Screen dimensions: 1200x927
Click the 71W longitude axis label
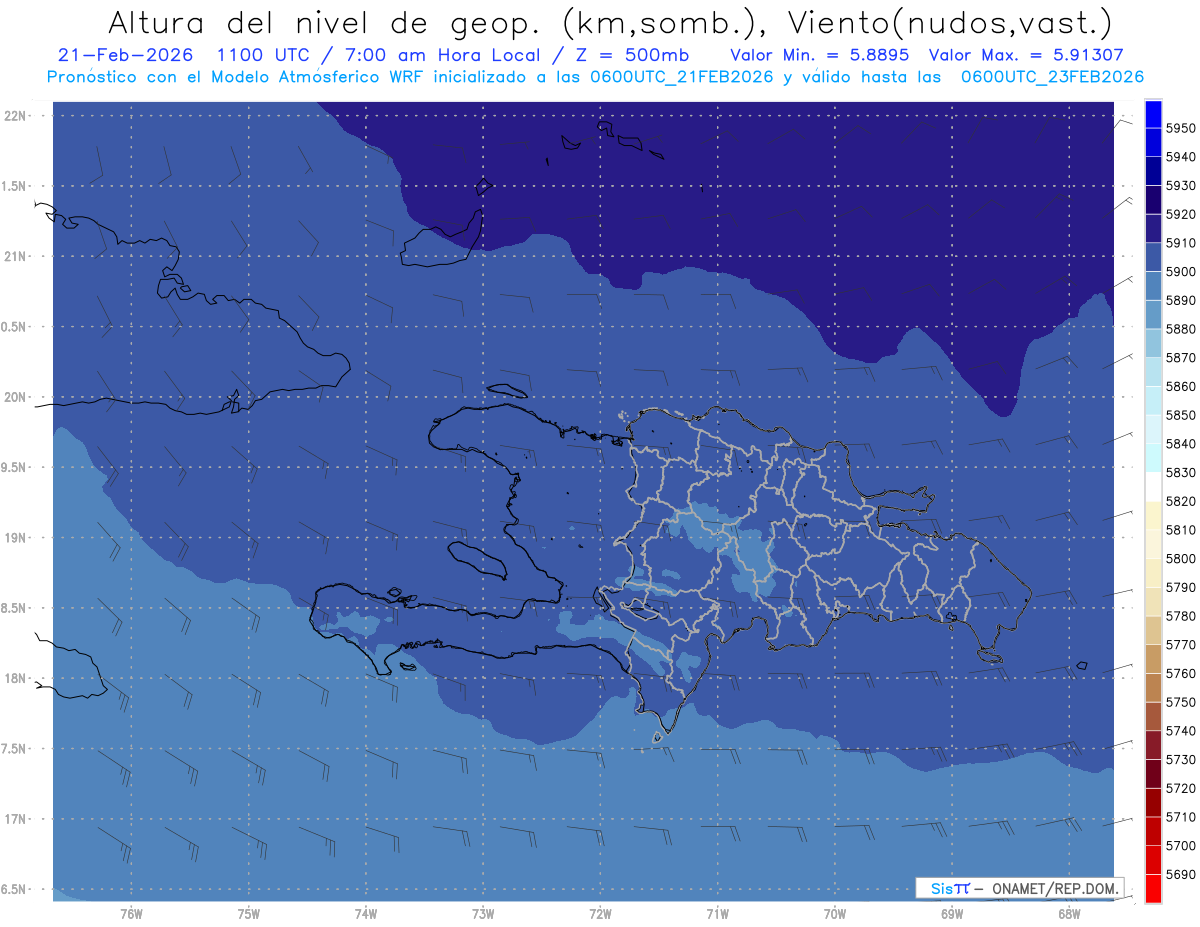[x=717, y=913]
